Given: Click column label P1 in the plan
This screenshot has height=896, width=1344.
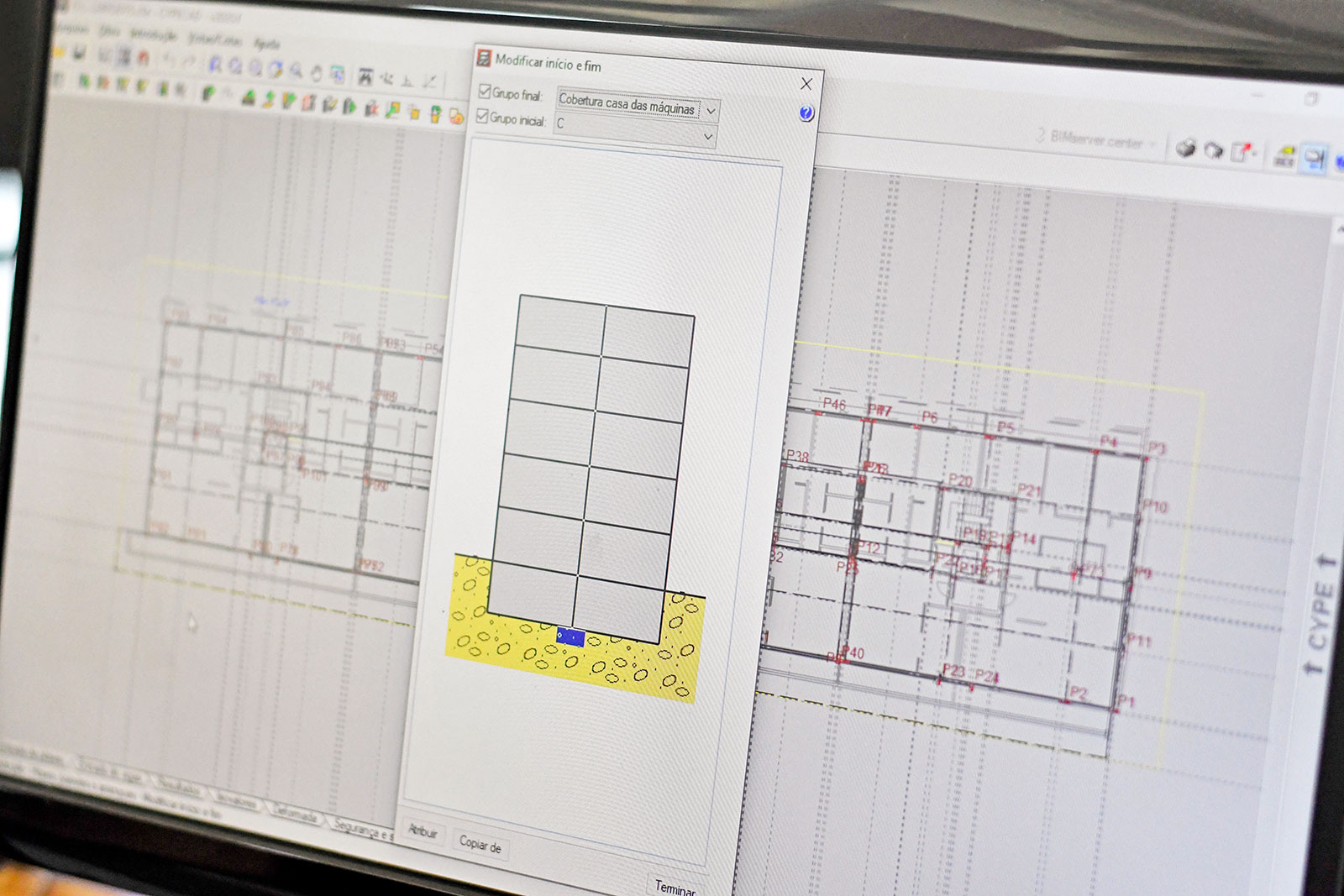Looking at the screenshot, I should (x=1126, y=701).
